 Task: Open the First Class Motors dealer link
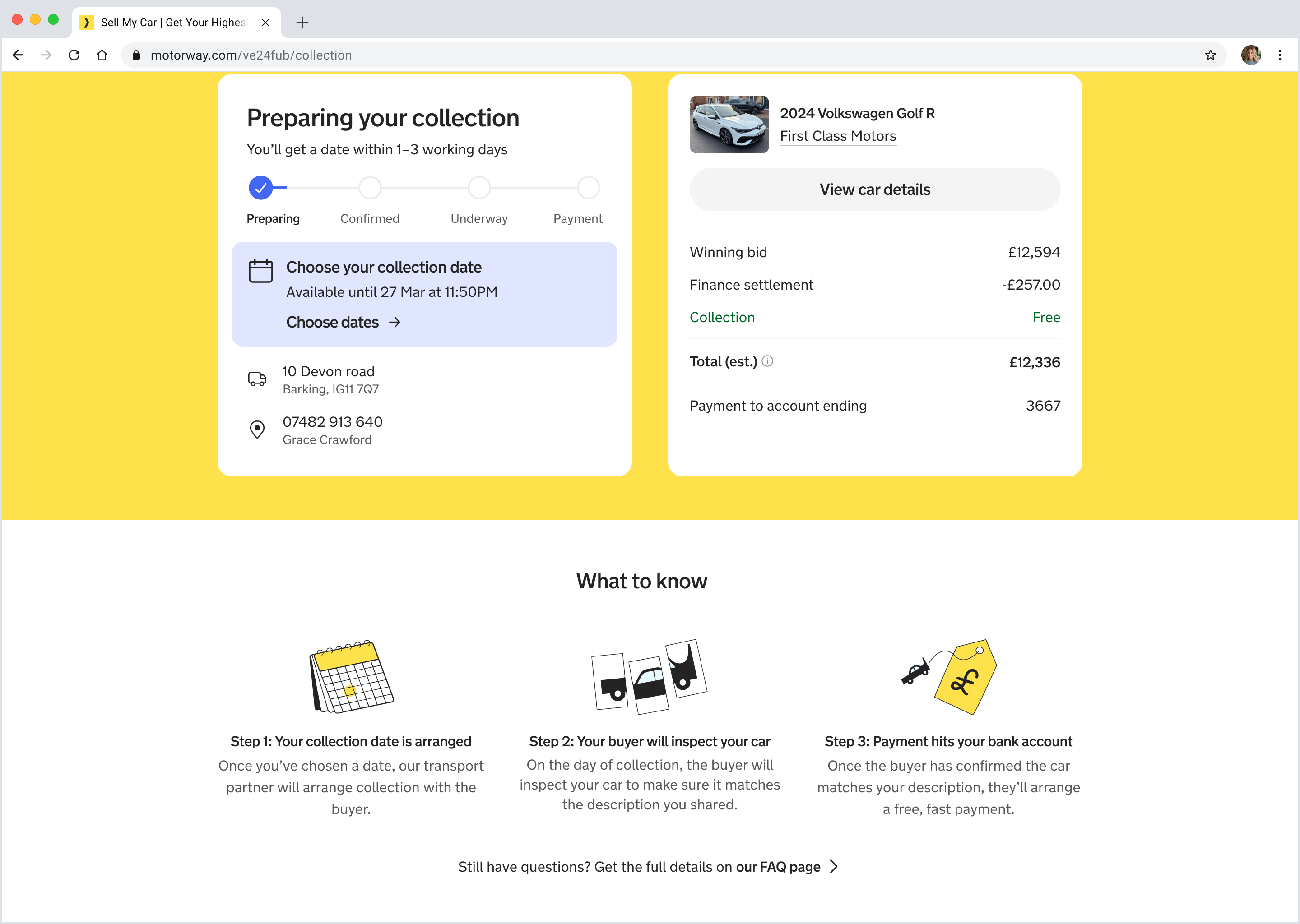(838, 136)
